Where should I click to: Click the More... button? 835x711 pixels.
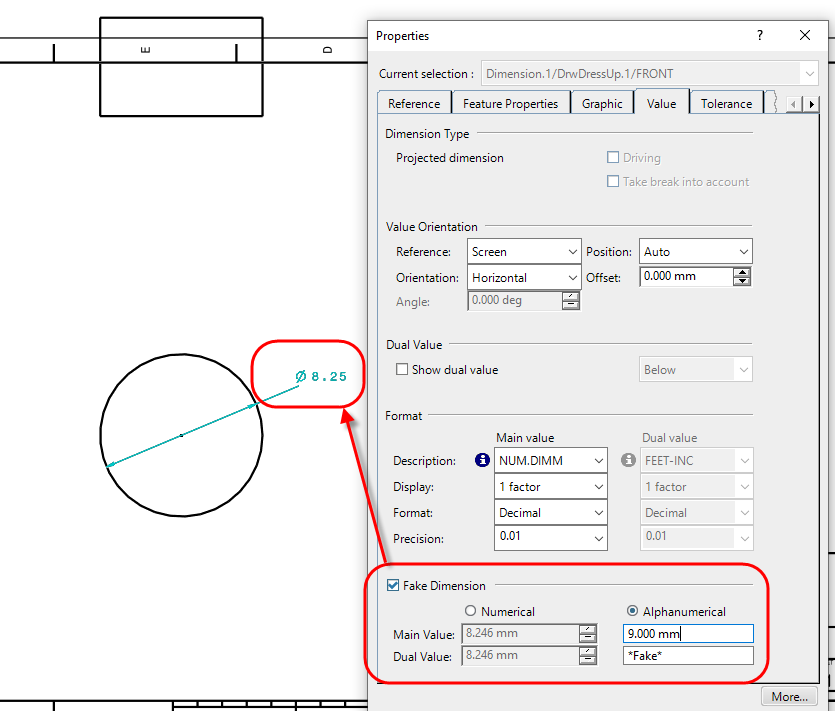coord(789,697)
